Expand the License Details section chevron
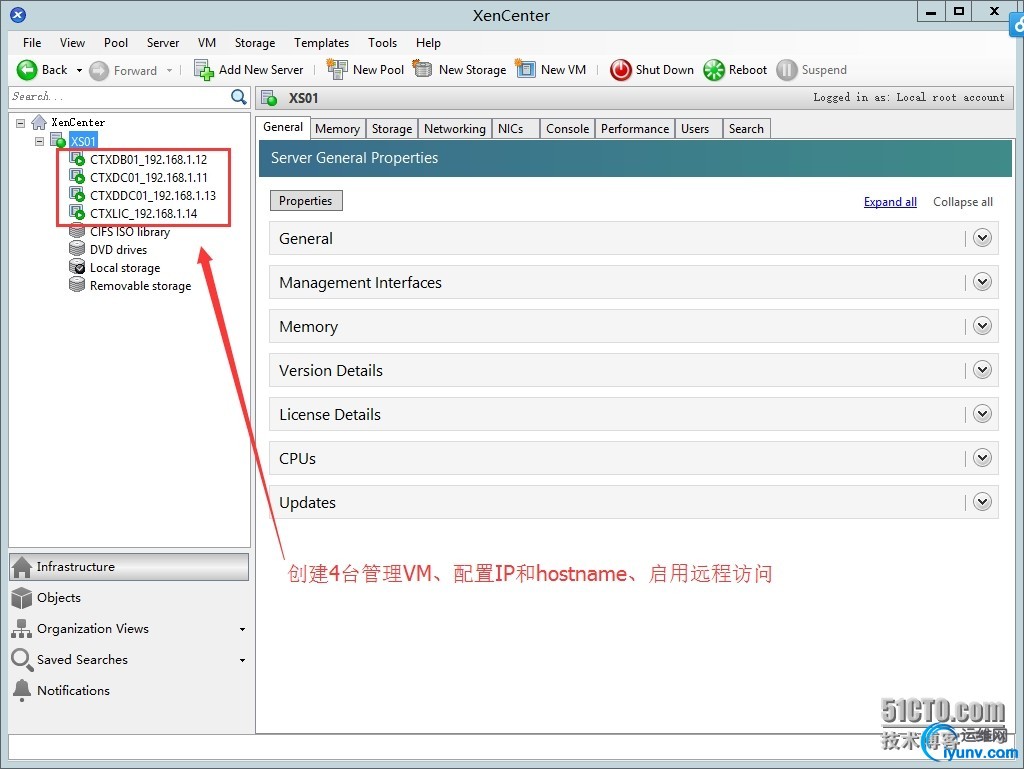This screenshot has width=1024, height=769. [982, 413]
